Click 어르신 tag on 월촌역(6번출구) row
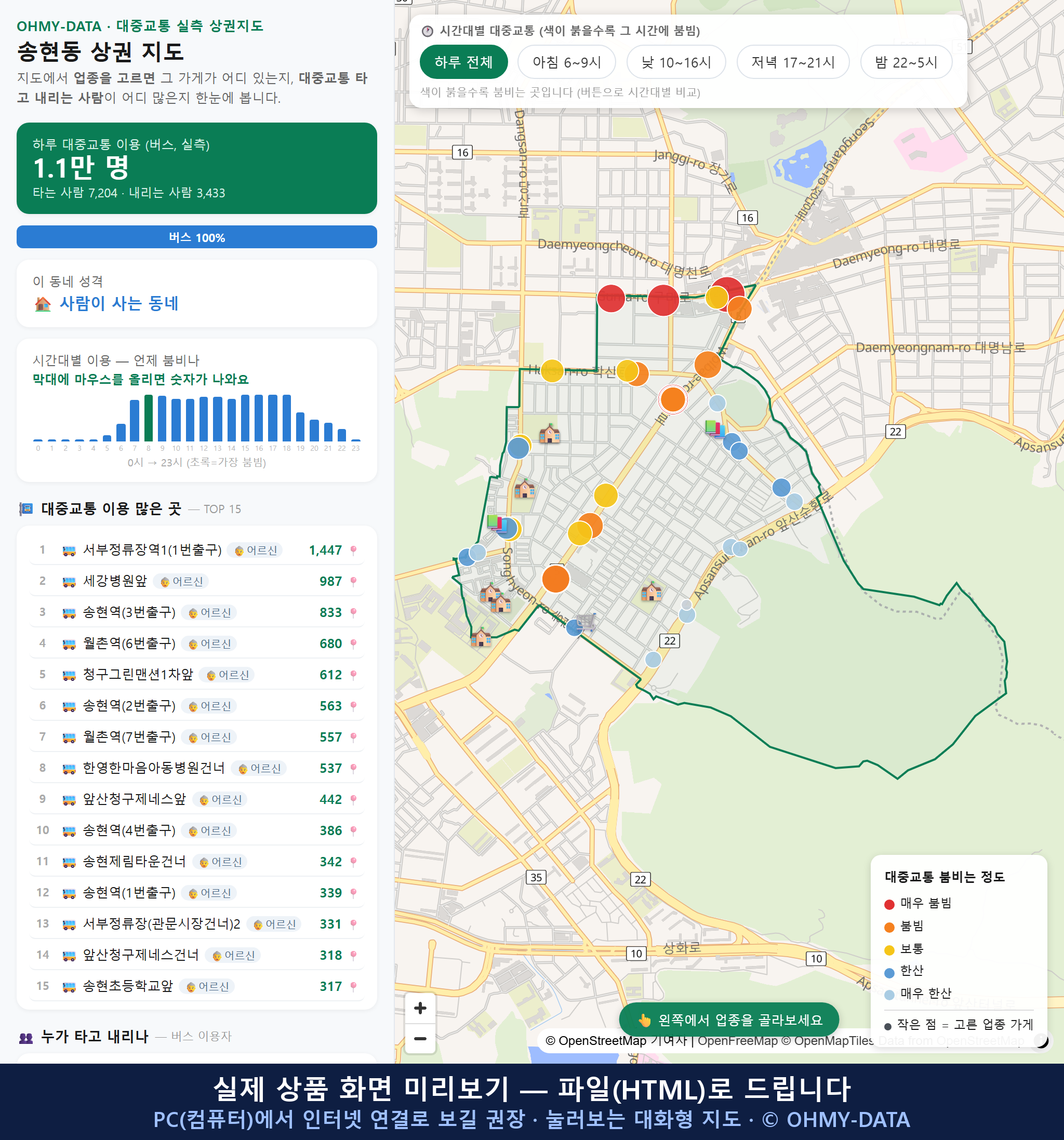1064x1140 pixels. pyautogui.click(x=209, y=644)
